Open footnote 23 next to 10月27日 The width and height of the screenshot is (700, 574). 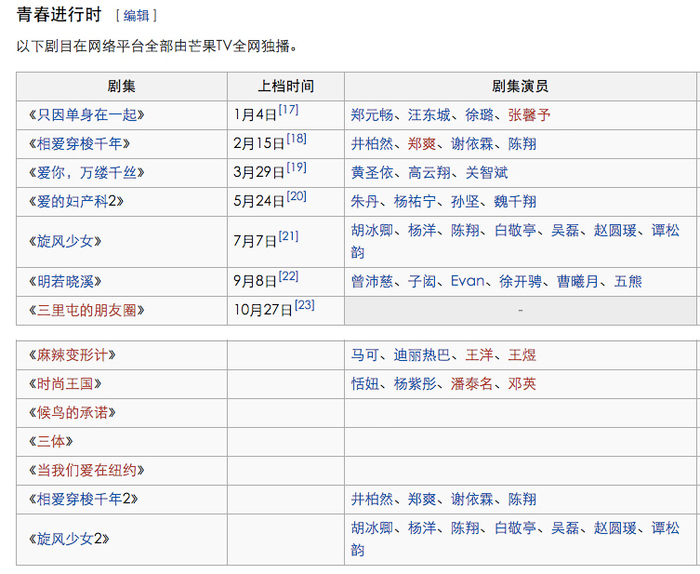coord(305,305)
